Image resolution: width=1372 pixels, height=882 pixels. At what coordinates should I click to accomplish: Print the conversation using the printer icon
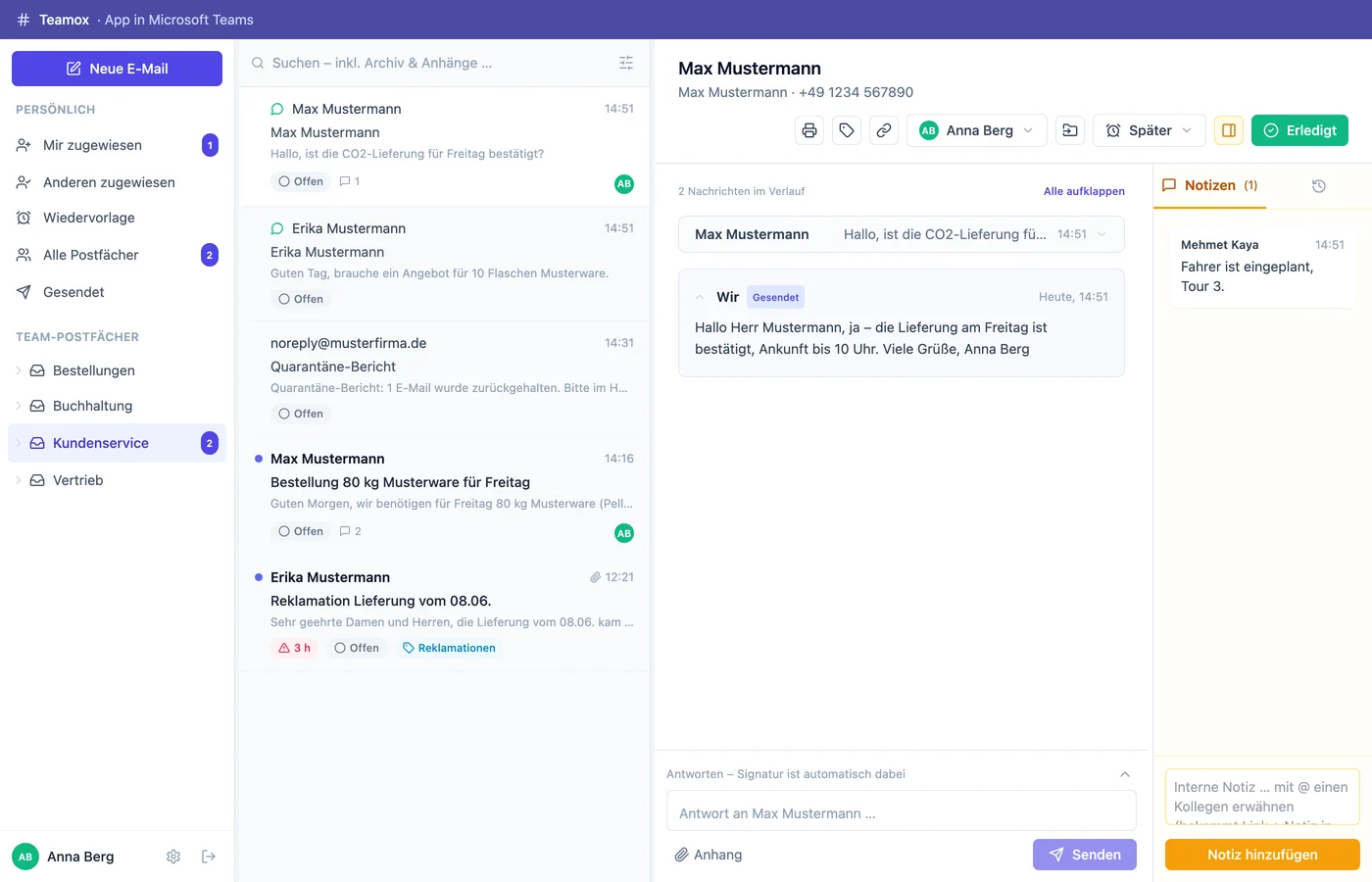point(809,130)
